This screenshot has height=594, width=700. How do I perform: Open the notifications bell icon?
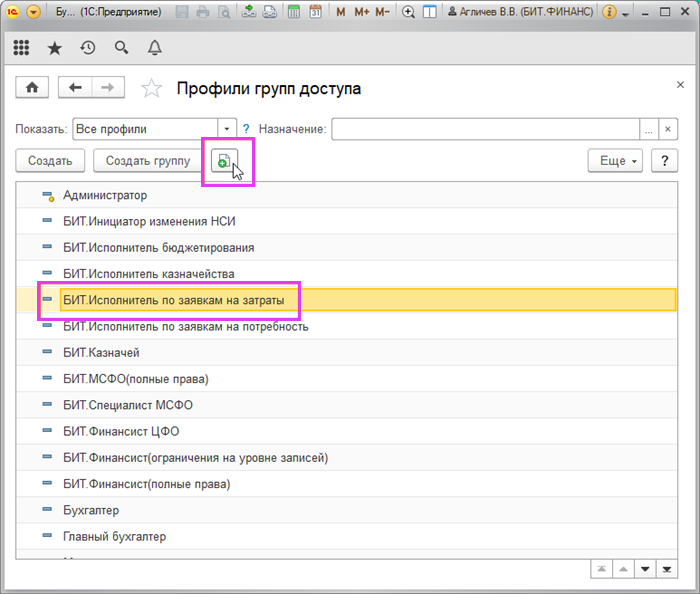click(154, 47)
